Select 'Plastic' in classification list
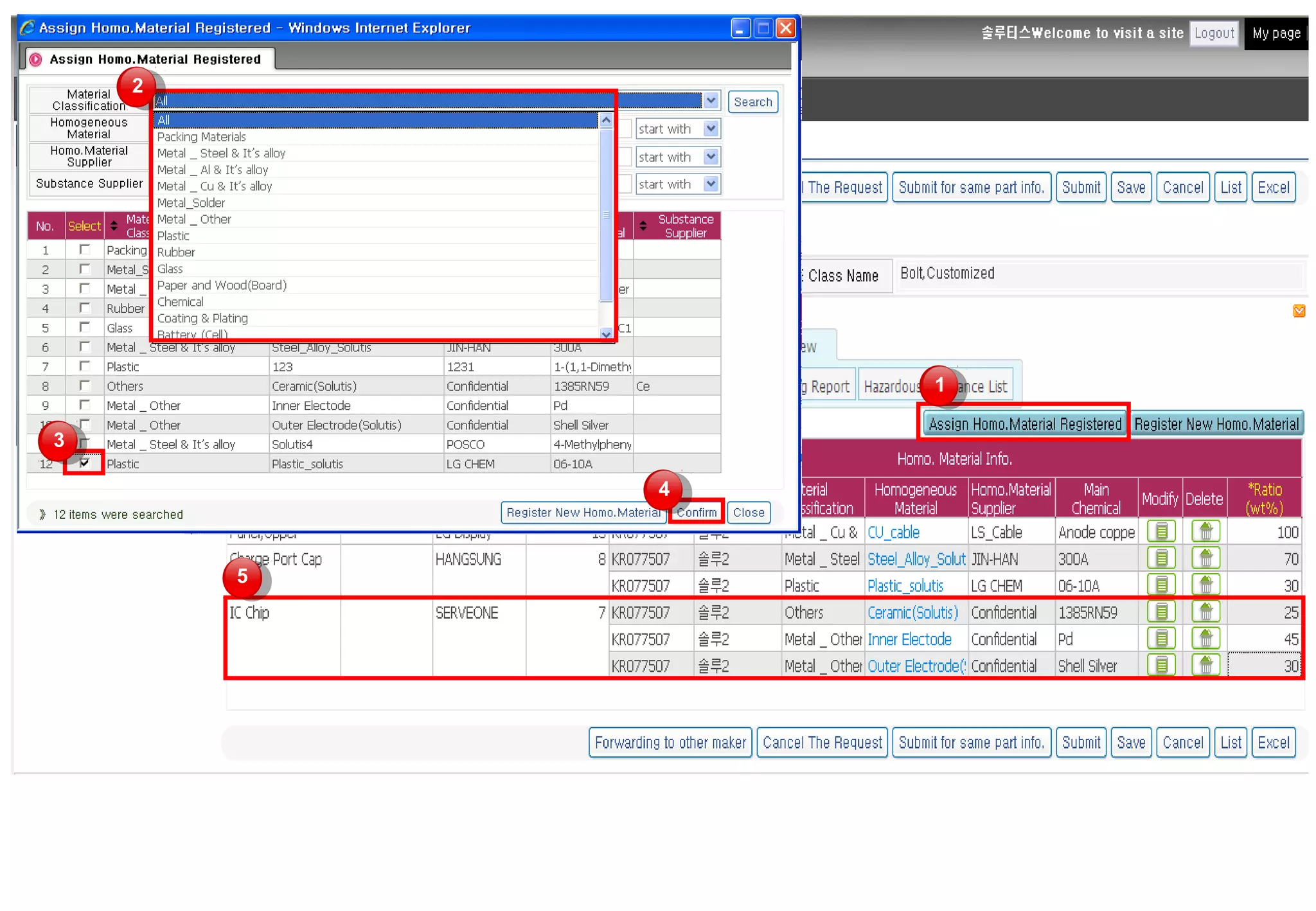 (x=173, y=236)
